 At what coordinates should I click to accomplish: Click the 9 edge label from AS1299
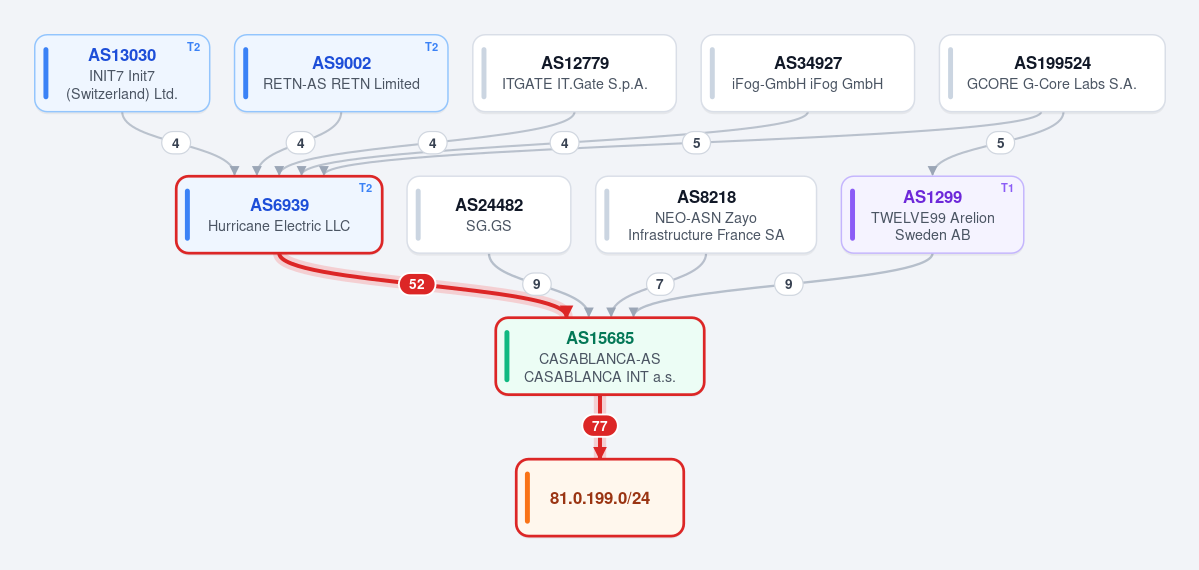click(x=788, y=285)
